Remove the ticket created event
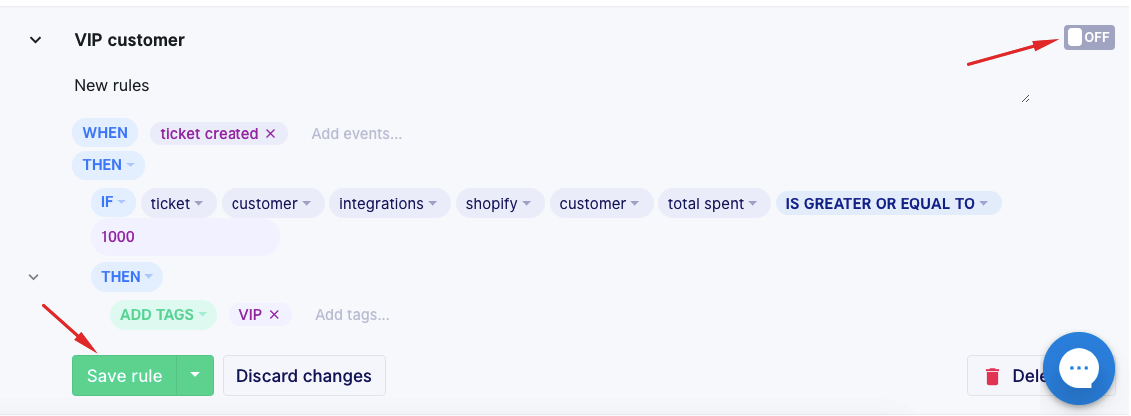Image resolution: width=1131 pixels, height=416 pixels. click(270, 134)
